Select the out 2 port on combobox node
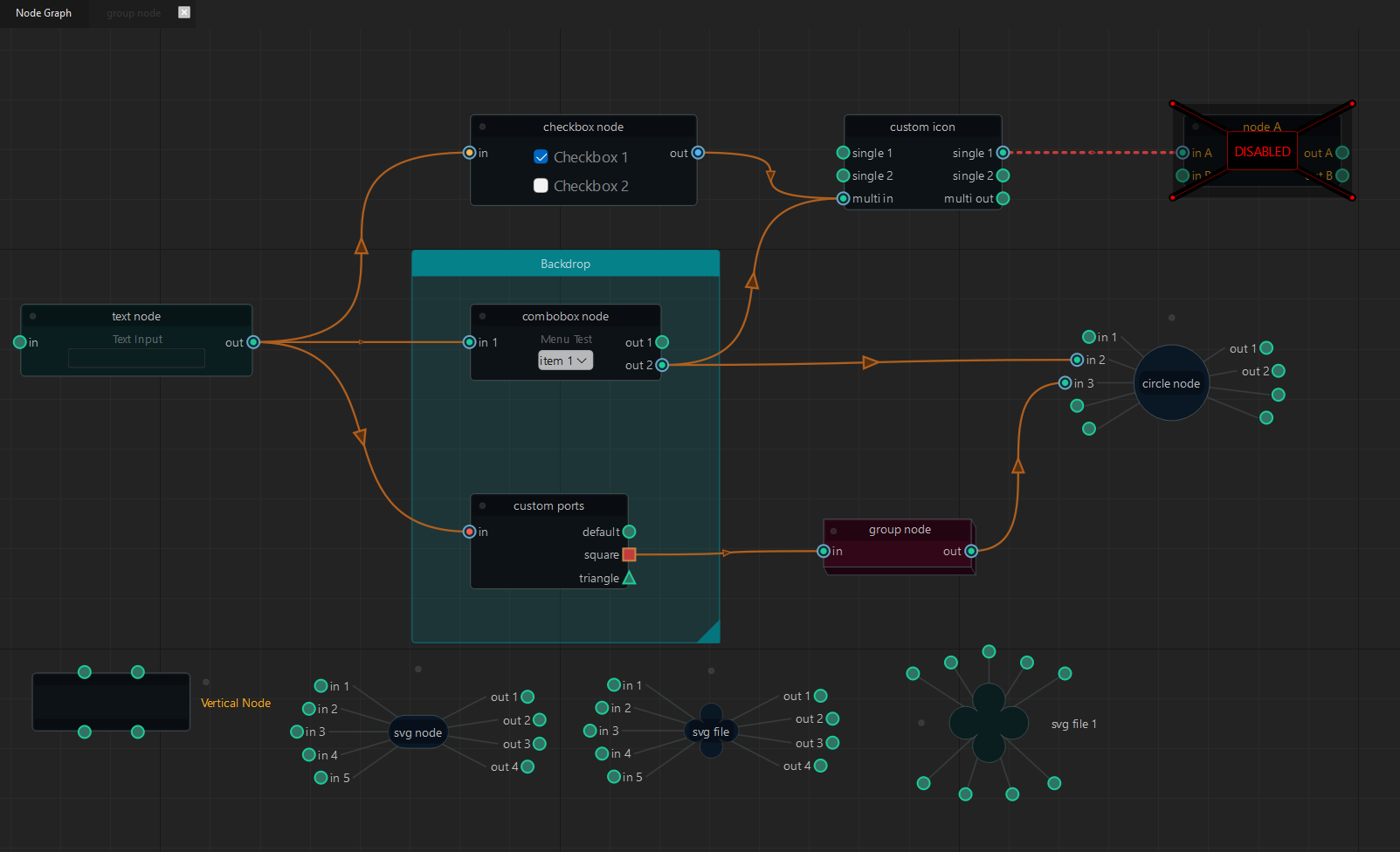 click(662, 365)
